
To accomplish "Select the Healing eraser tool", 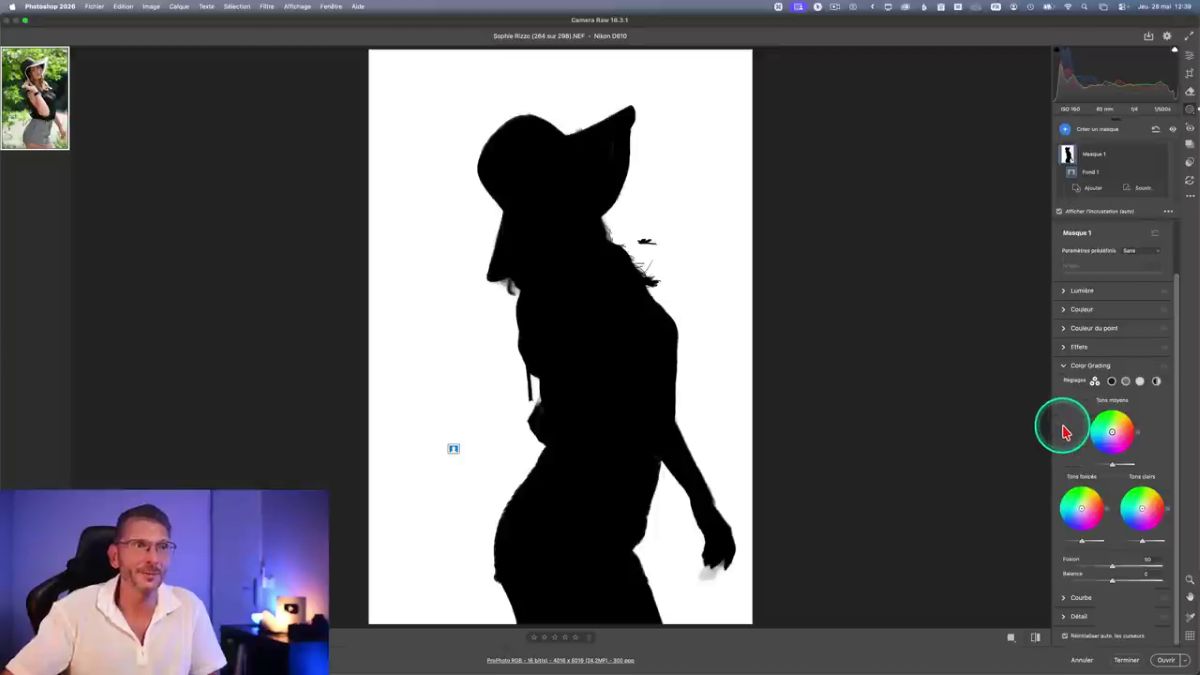I will [x=1189, y=91].
